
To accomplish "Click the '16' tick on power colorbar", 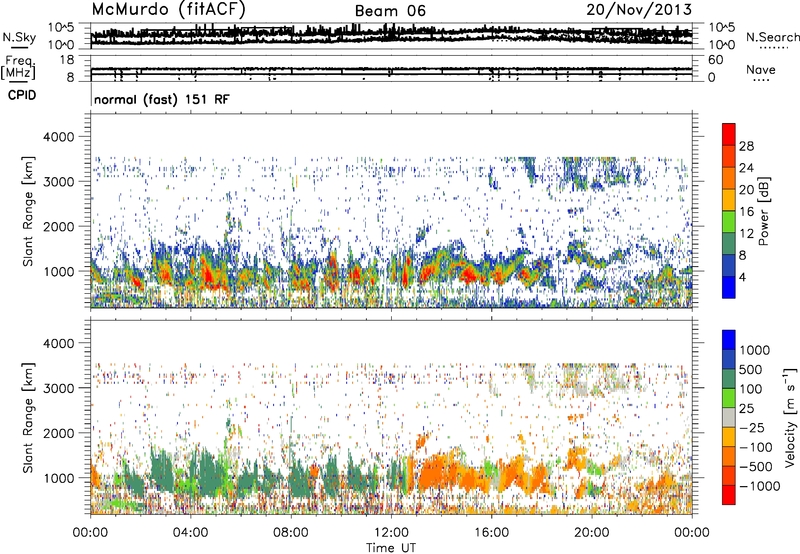I will point(746,212).
